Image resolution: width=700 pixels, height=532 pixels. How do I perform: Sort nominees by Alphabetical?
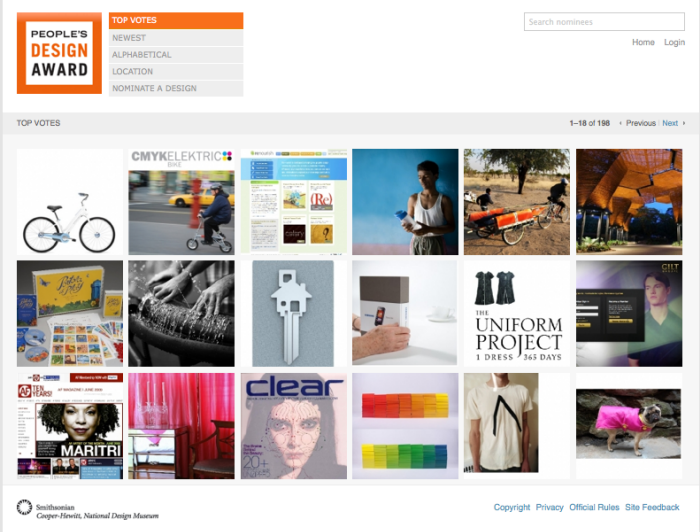coord(176,55)
